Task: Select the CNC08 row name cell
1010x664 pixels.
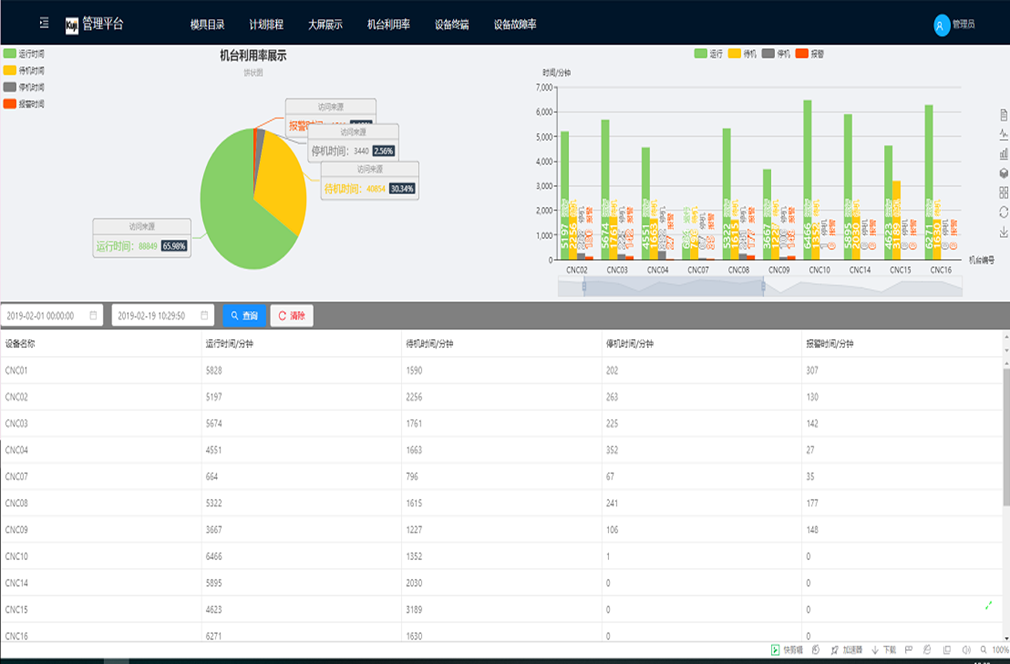Action: [x=101, y=503]
